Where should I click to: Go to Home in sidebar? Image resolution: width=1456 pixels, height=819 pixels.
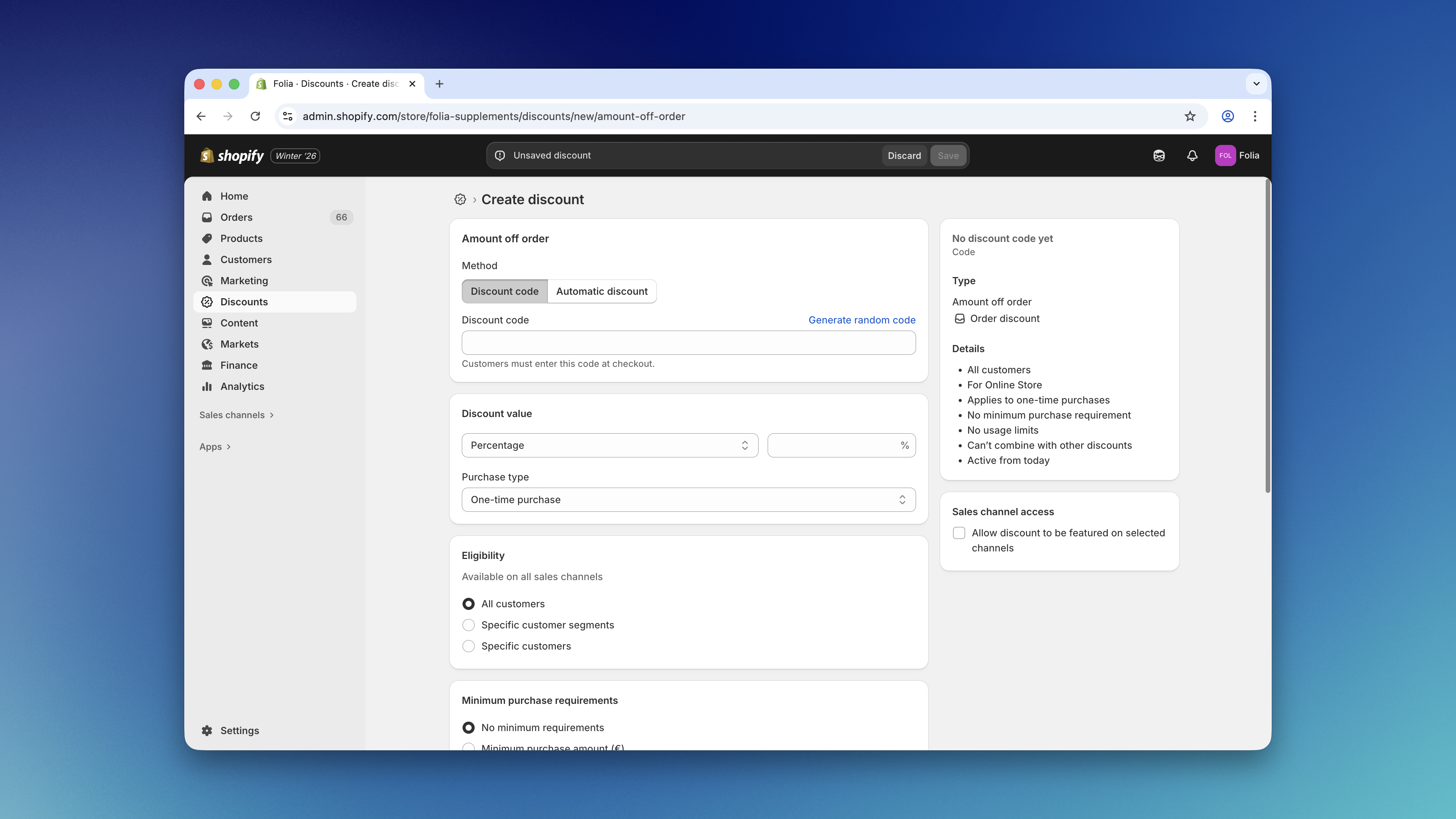(x=234, y=196)
